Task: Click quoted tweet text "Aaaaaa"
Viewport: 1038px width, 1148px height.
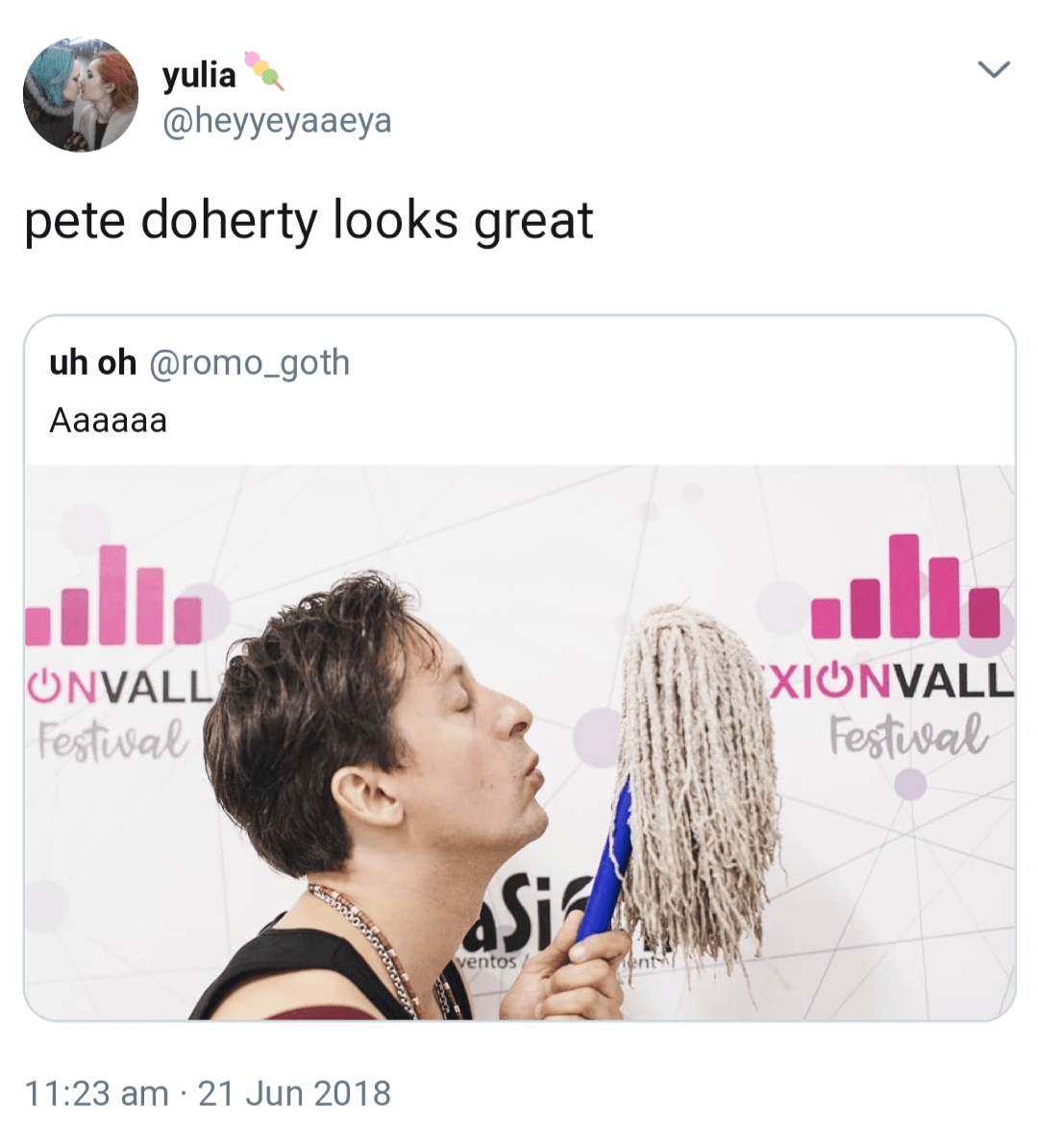Action: (x=109, y=421)
